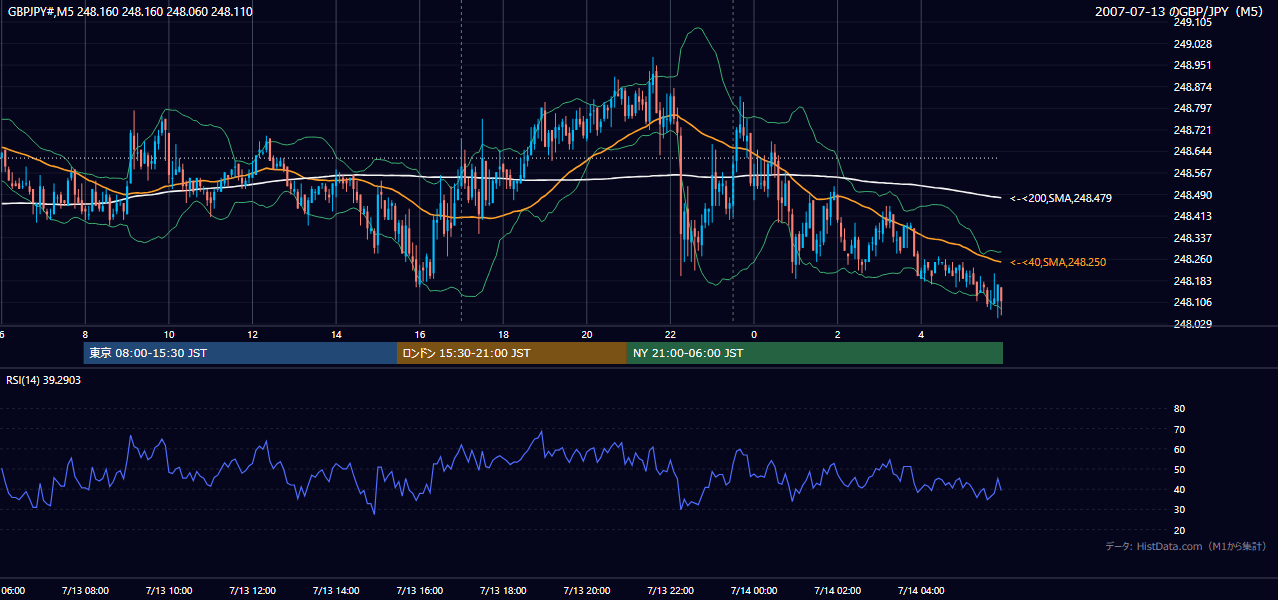Select the 200 SMA 248.479 label
The width and height of the screenshot is (1278, 600).
(x=1060, y=198)
